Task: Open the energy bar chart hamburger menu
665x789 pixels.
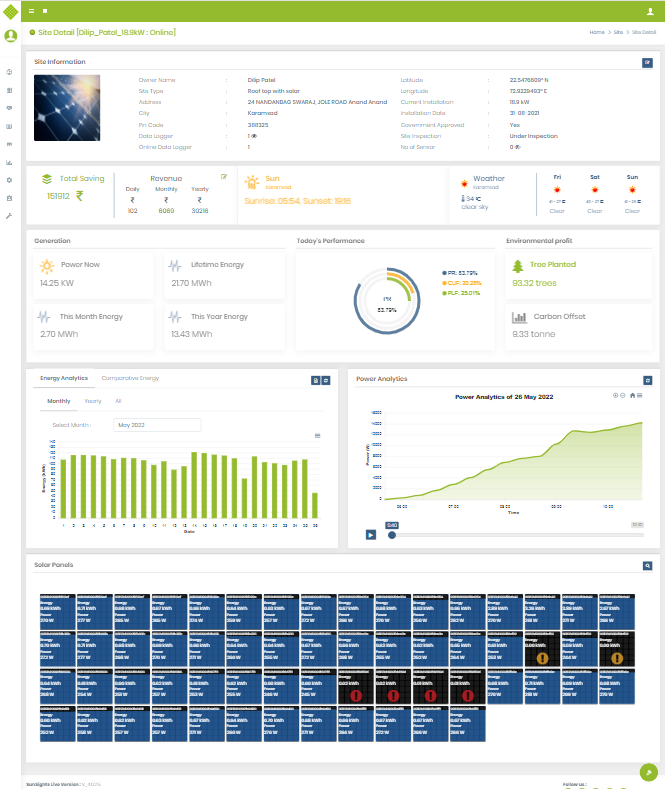Action: (317, 436)
